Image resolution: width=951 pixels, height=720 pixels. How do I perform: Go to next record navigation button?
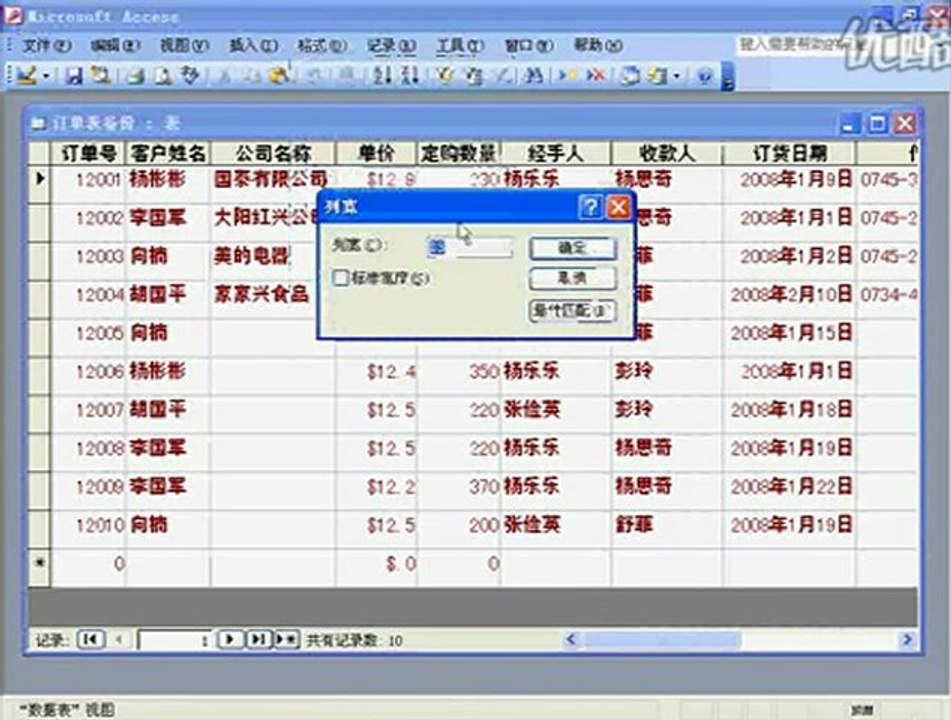[230, 639]
